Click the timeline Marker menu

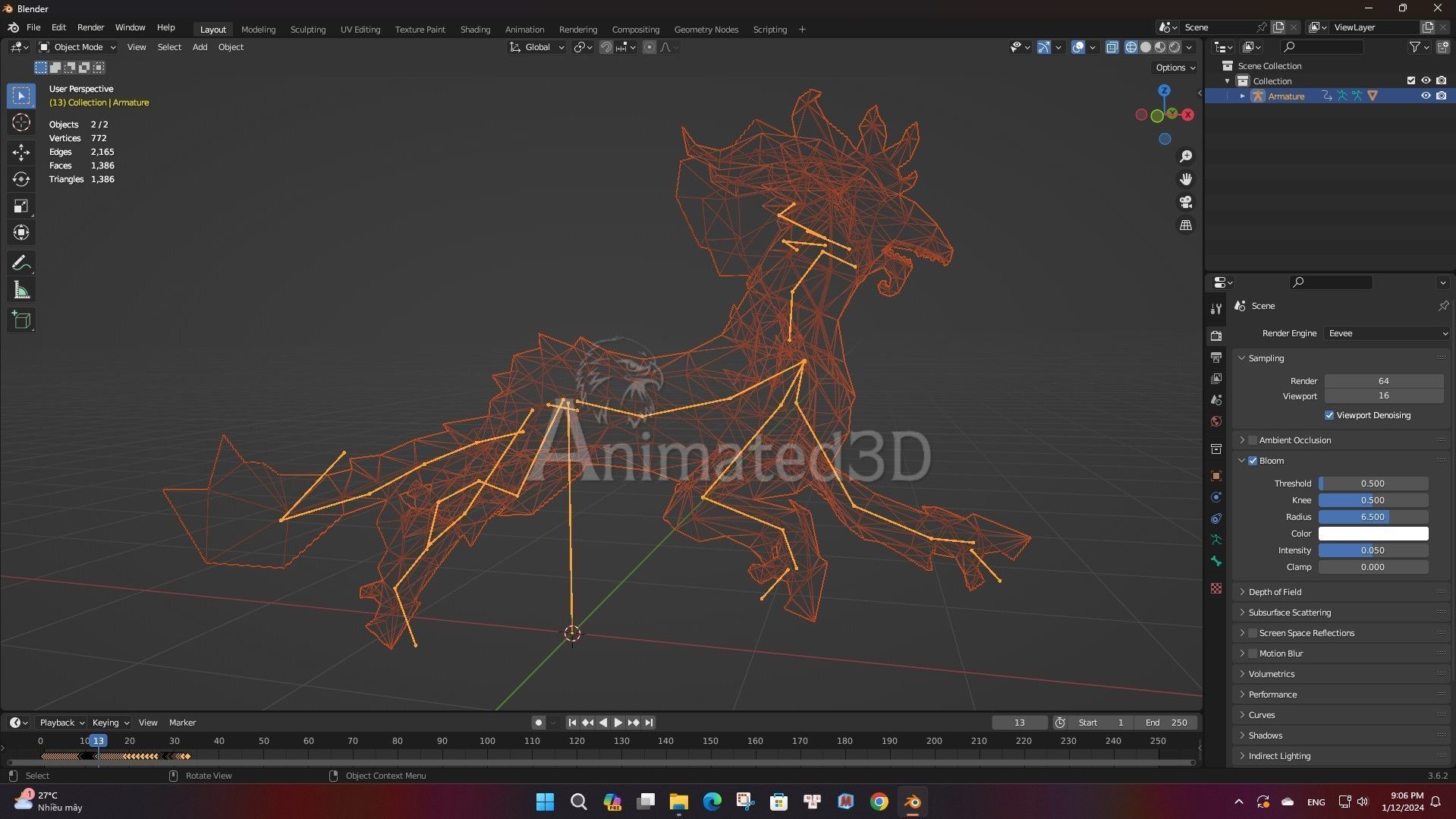(x=182, y=723)
